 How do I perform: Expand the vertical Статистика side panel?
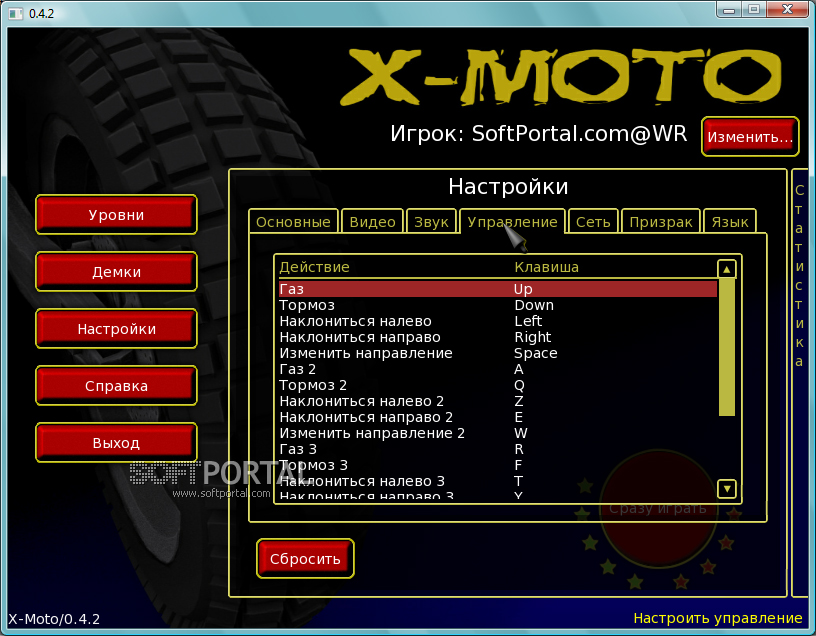click(x=801, y=382)
